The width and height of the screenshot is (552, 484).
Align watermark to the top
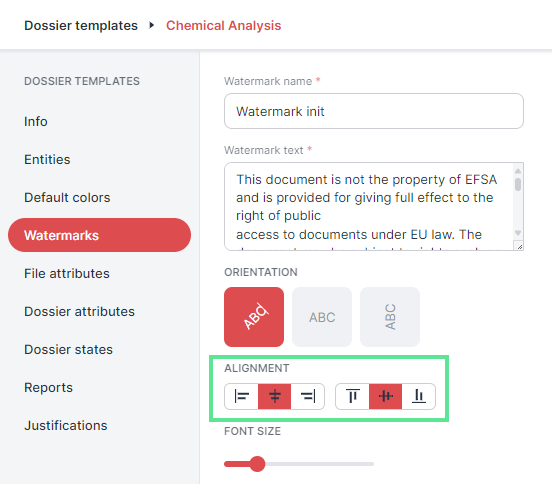tap(352, 396)
